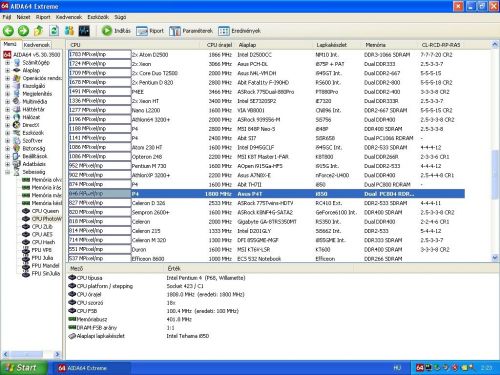Select the FPU VP8 benchmark icon
Image resolution: width=500 pixels, height=375 pixels.
[x=26, y=251]
